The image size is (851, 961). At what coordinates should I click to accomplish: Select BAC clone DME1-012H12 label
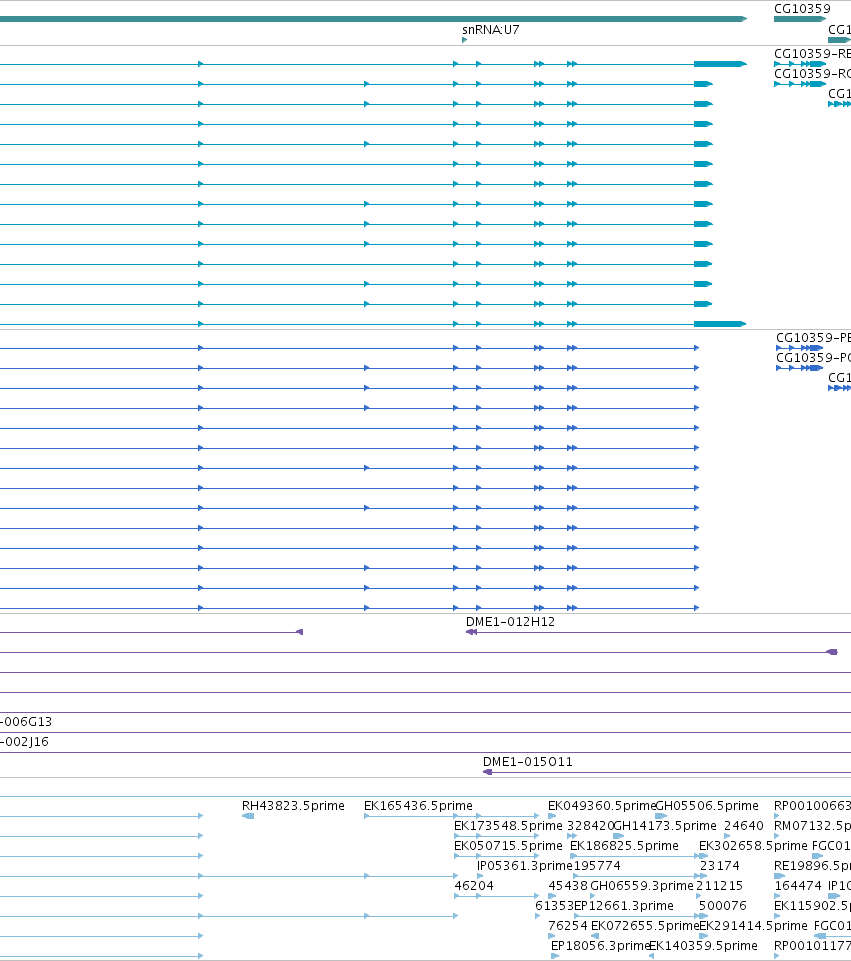[x=510, y=621]
